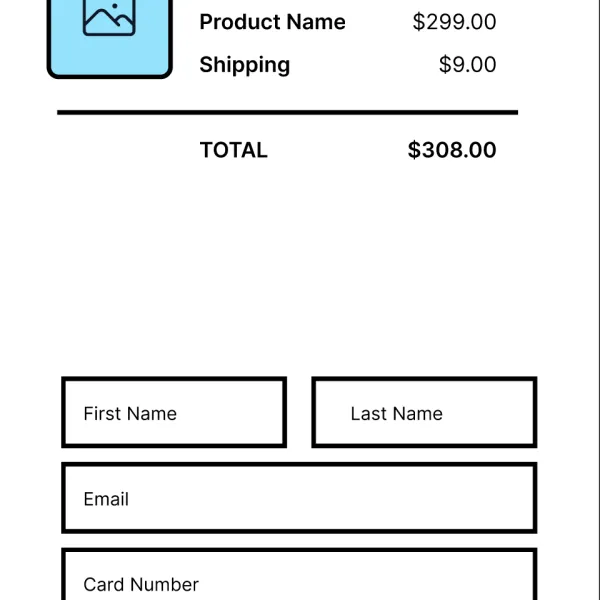Click the 'Card Number' placeholder text

[141, 584]
